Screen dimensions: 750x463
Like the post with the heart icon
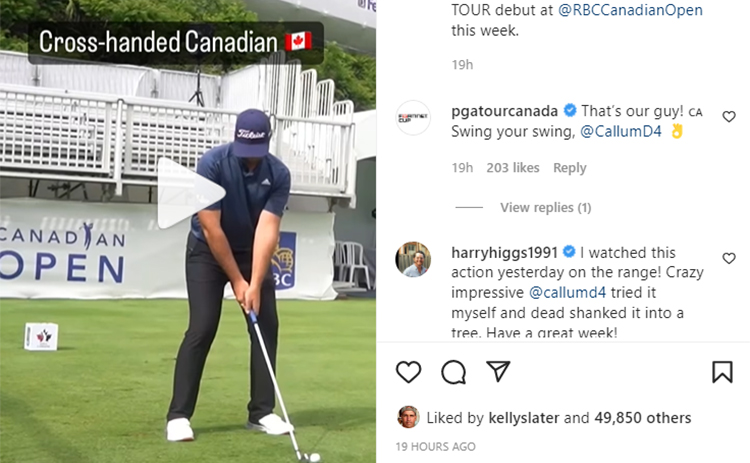coord(408,372)
